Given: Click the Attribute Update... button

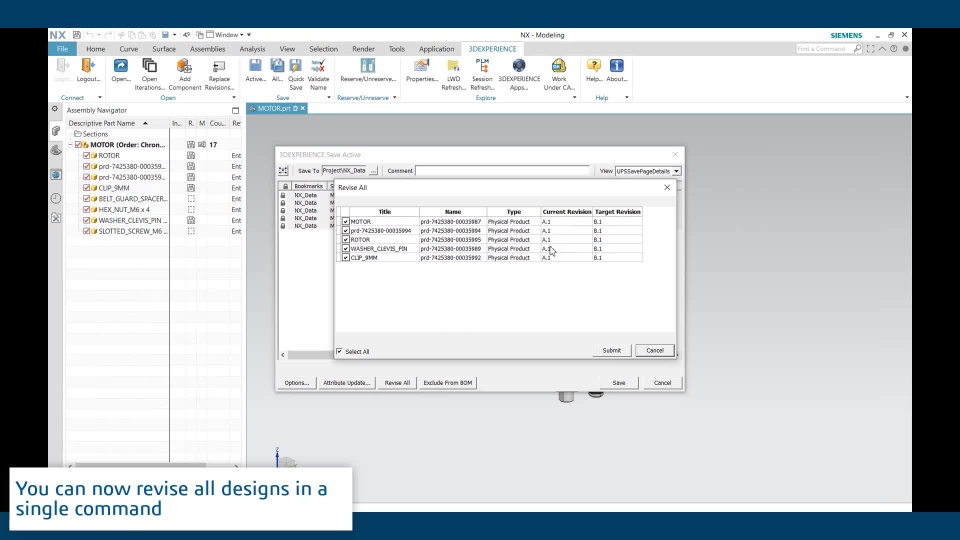Looking at the screenshot, I should point(347,383).
